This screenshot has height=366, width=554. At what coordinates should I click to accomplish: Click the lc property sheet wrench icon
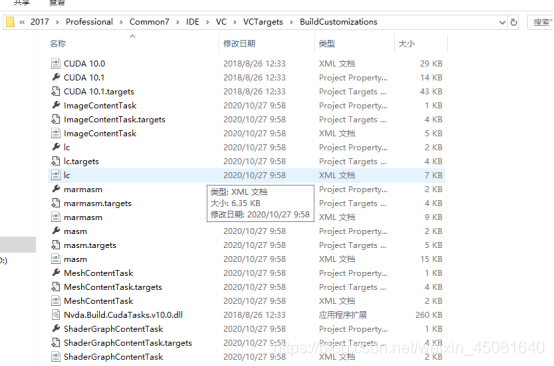point(55,147)
